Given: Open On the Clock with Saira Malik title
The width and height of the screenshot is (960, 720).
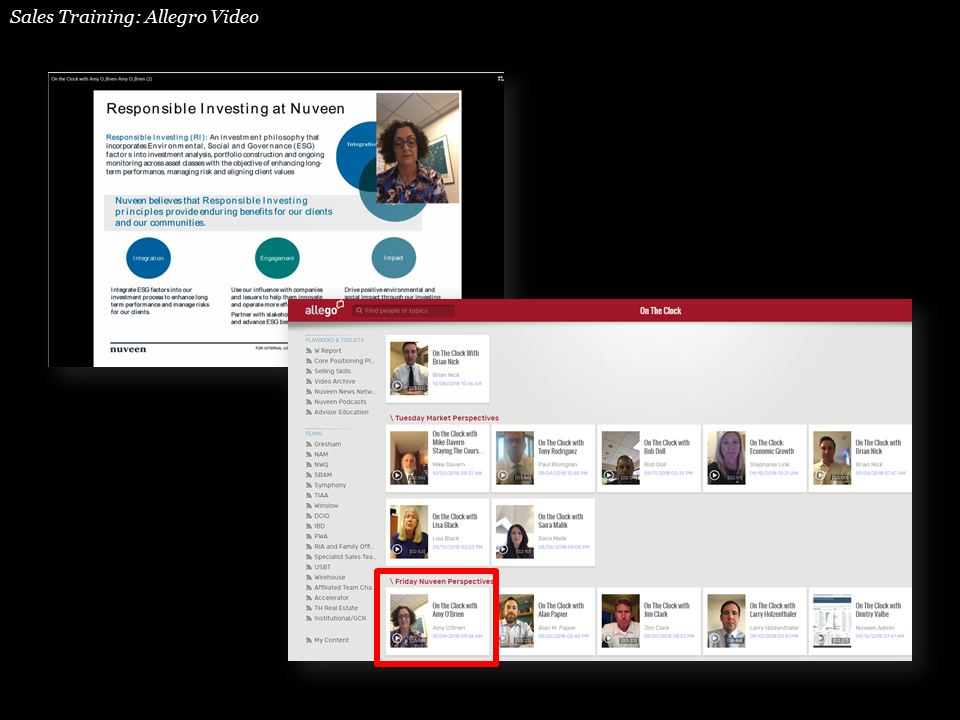Looking at the screenshot, I should click(x=561, y=521).
